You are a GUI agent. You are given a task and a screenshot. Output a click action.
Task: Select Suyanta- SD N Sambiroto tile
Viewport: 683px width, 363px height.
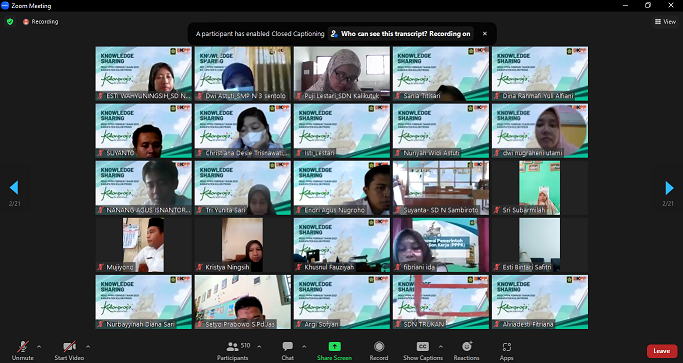[441, 188]
